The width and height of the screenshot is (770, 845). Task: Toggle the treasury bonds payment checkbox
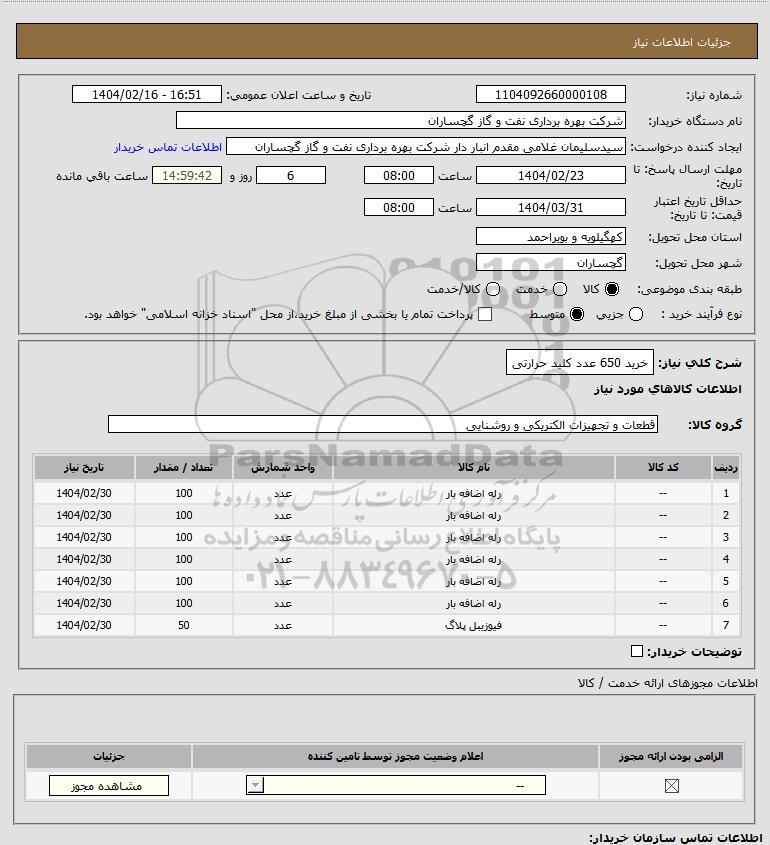pos(485,314)
